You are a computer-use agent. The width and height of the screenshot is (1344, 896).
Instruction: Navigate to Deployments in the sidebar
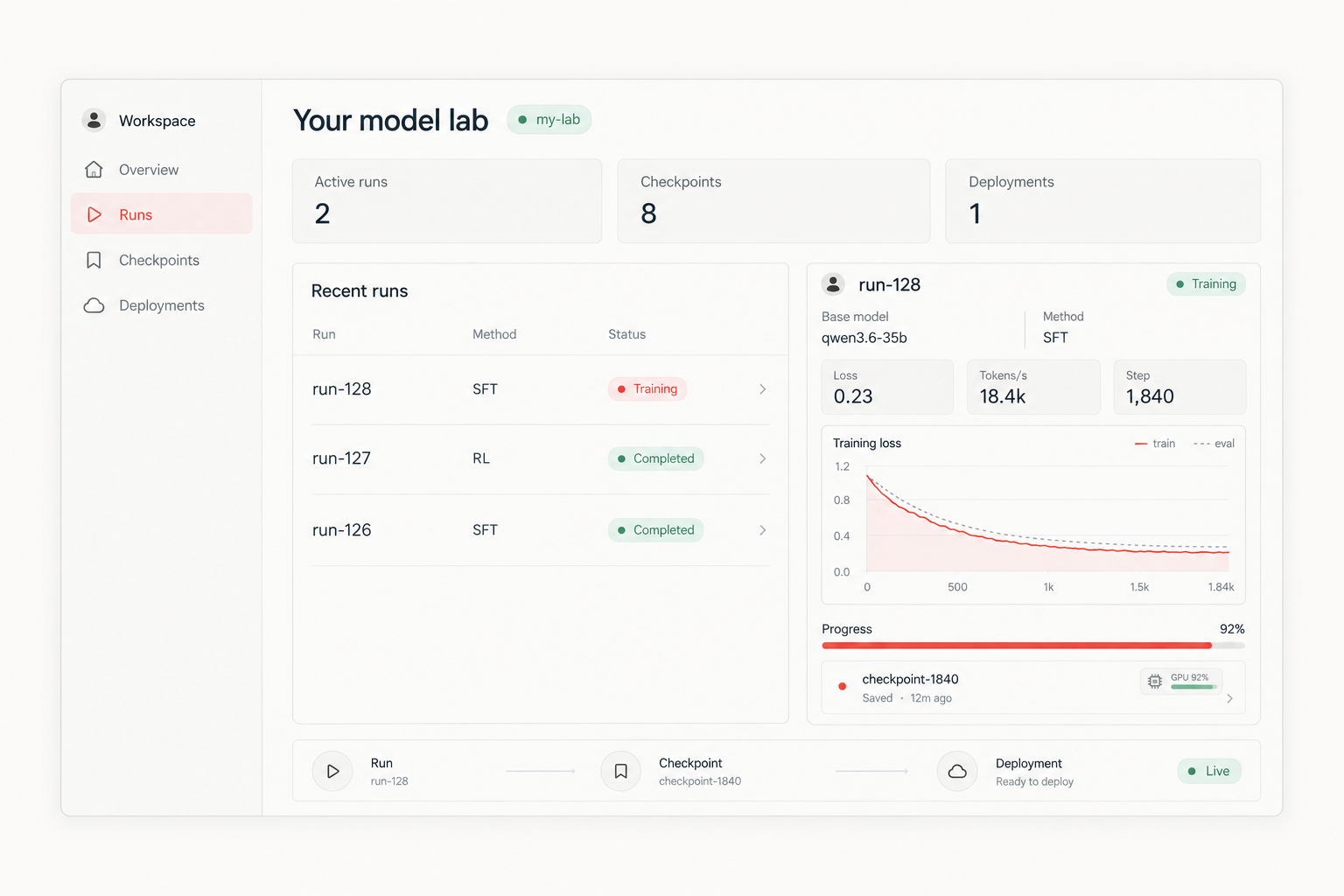pos(162,305)
